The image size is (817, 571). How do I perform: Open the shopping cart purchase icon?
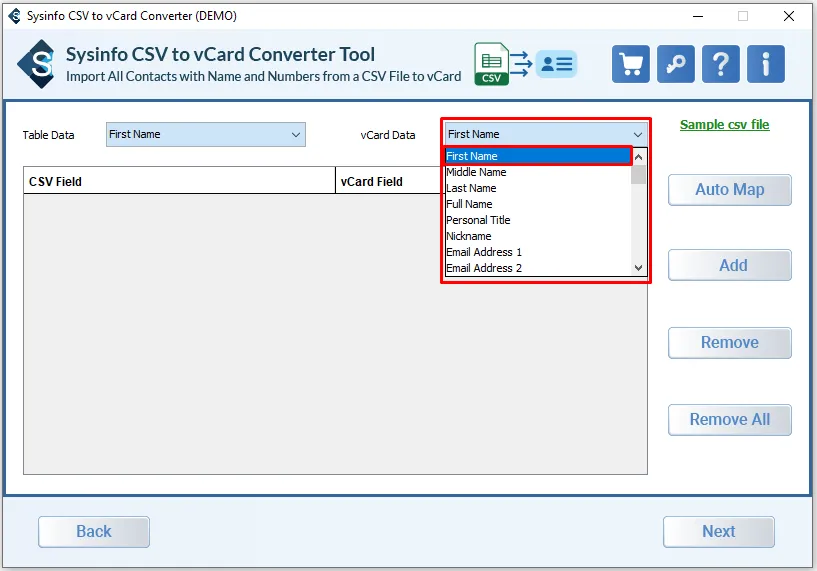pyautogui.click(x=631, y=64)
